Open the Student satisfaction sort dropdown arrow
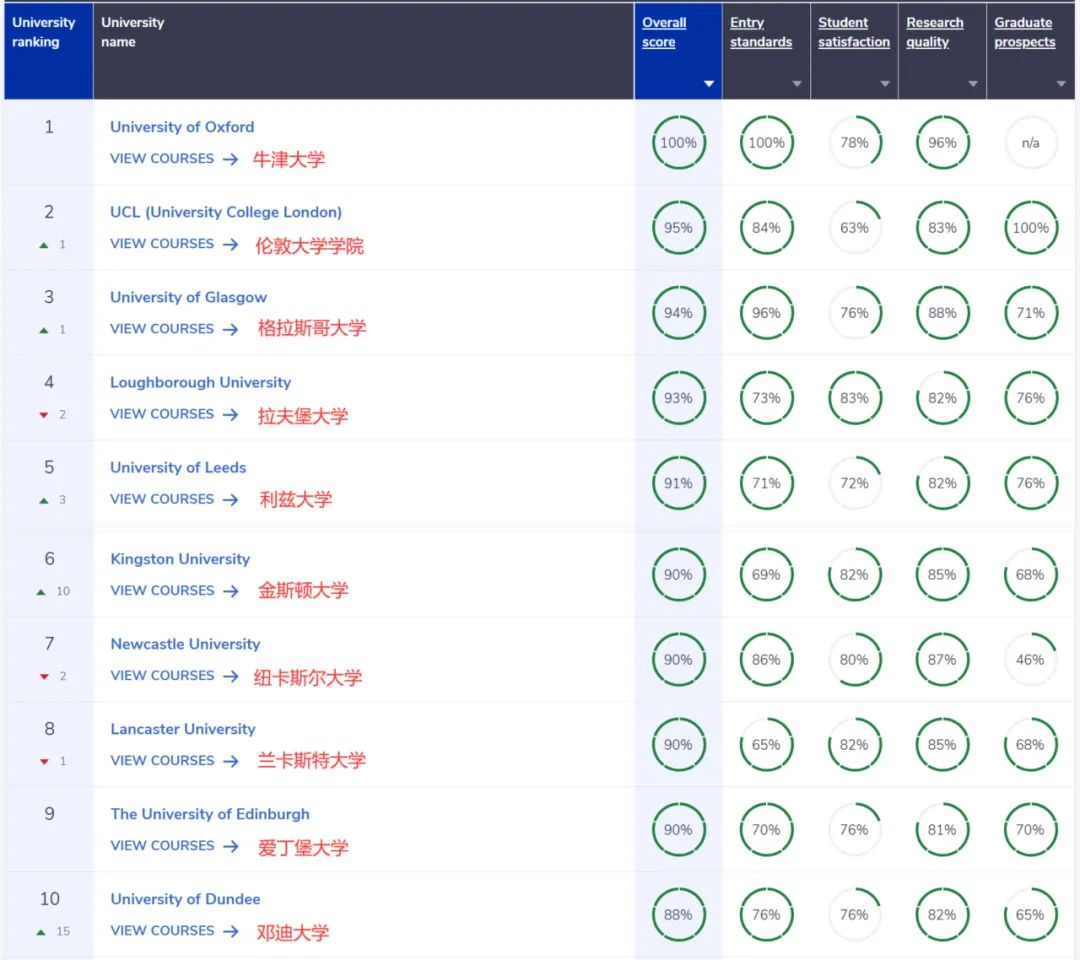The width and height of the screenshot is (1080, 960). click(x=885, y=84)
